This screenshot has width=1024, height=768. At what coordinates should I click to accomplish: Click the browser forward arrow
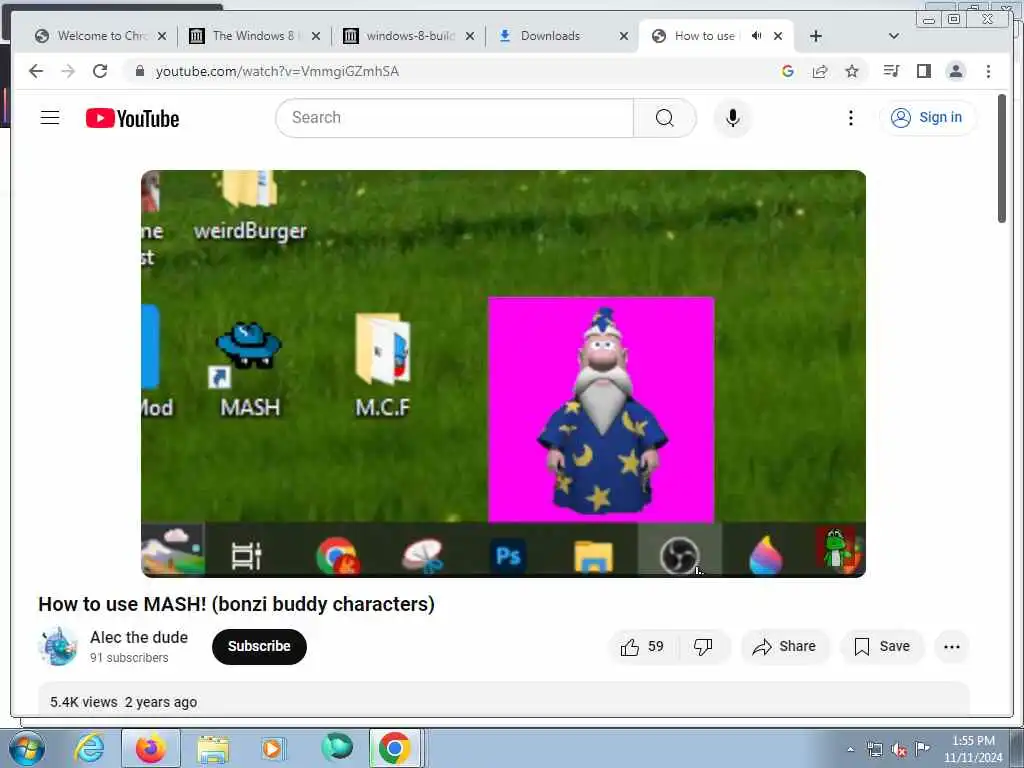pyautogui.click(x=68, y=71)
